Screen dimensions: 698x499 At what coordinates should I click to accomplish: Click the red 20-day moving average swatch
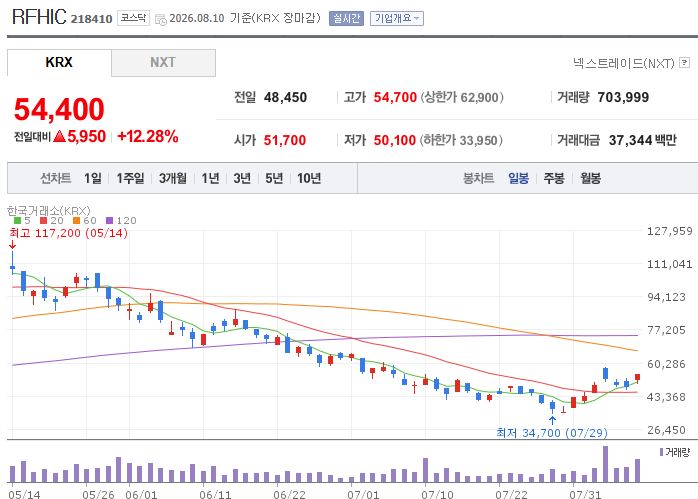tap(43, 220)
